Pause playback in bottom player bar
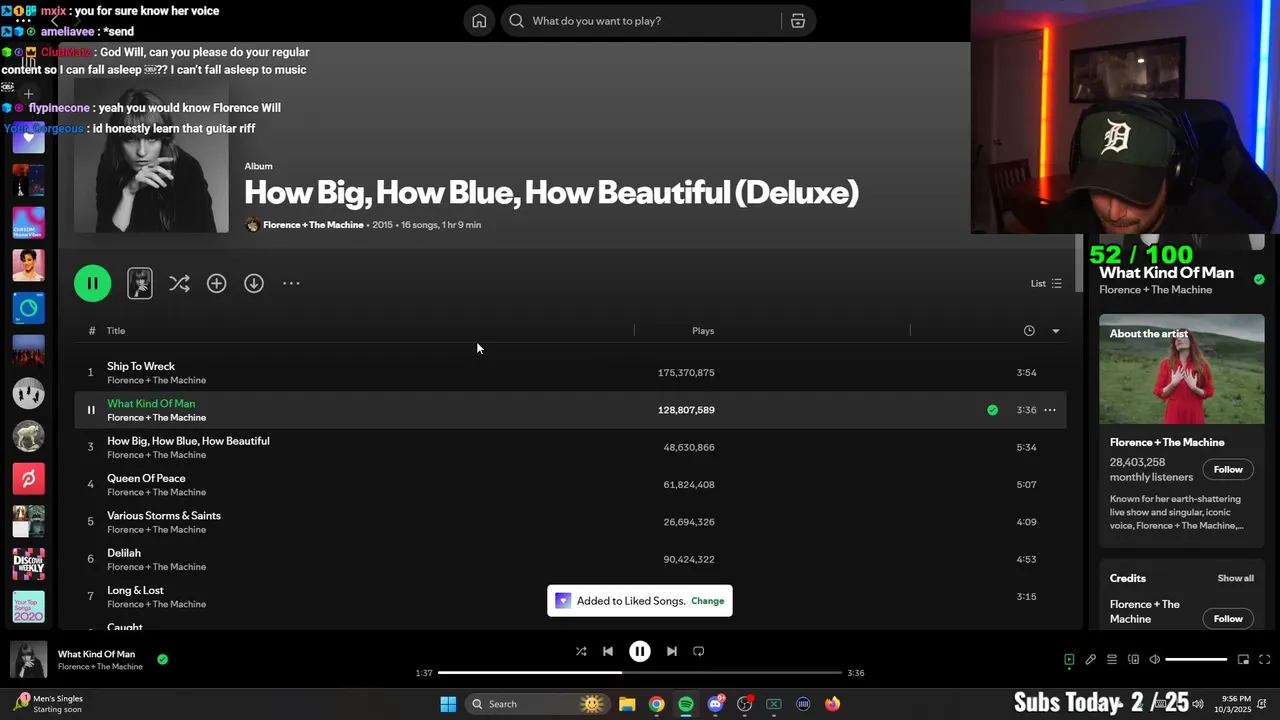1280x720 pixels. tap(640, 651)
